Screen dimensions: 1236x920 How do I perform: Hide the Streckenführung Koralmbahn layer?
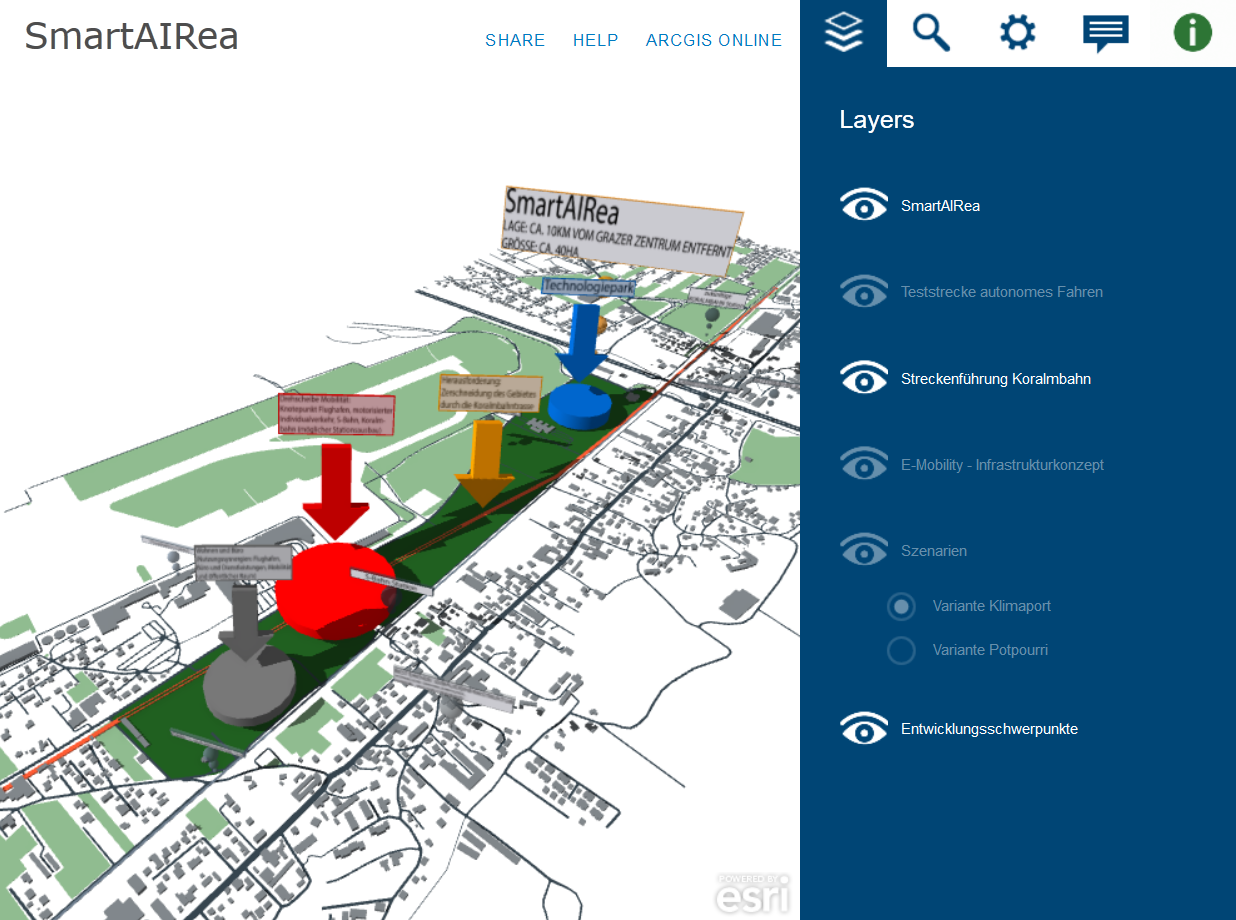point(864,378)
